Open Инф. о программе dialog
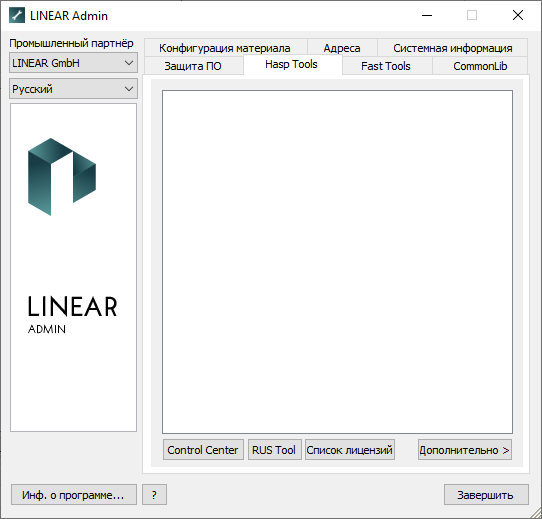 pos(74,495)
